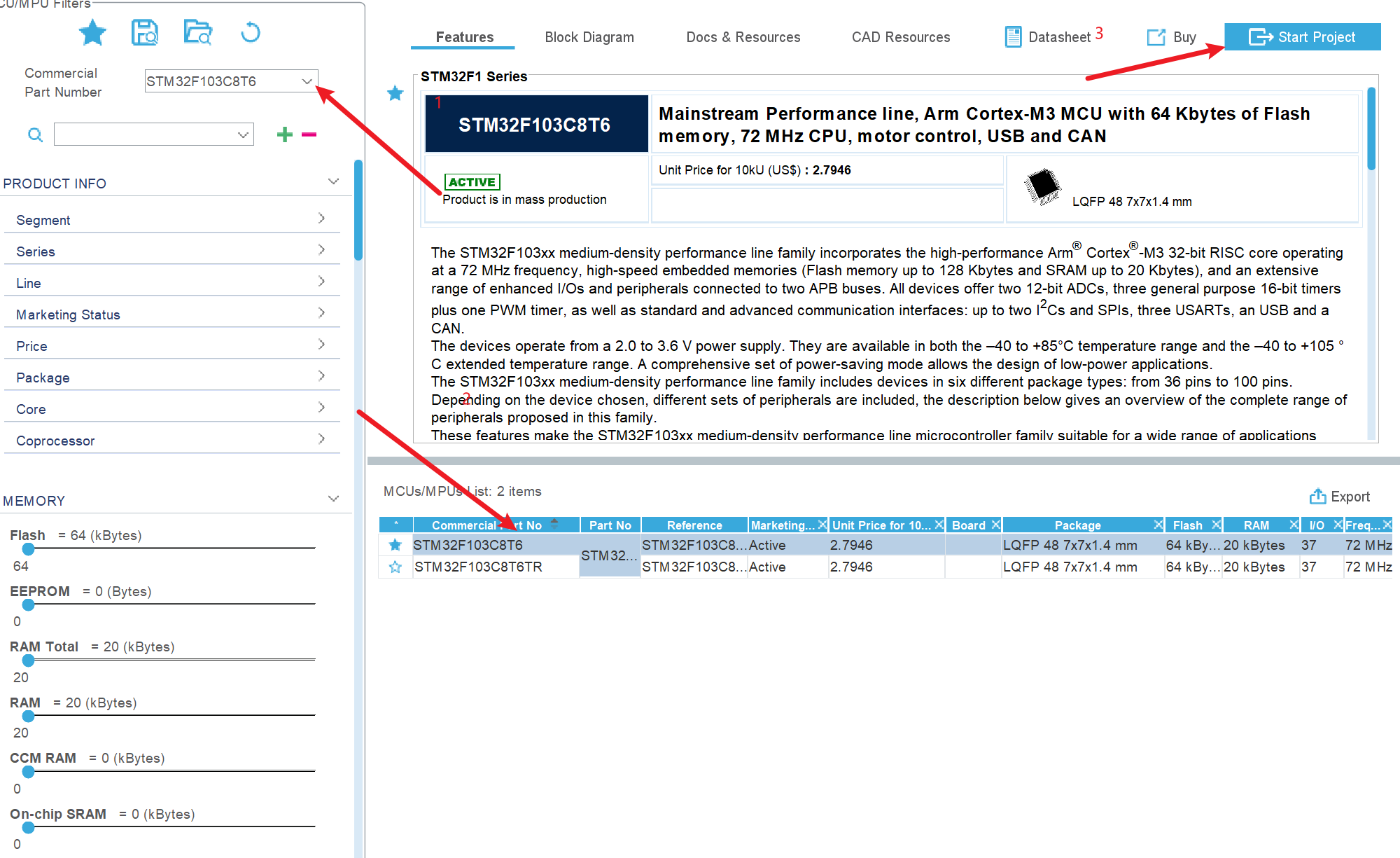Screen dimensions: 1400x858
Task: Click the filters panel vertical scrollbar
Action: coord(358,210)
